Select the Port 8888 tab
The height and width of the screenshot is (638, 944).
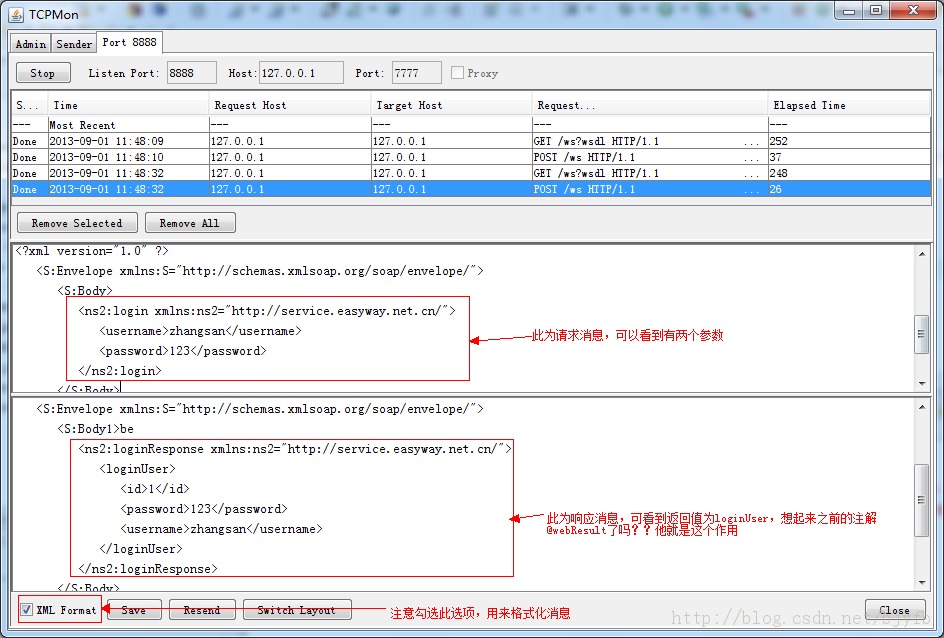(128, 42)
